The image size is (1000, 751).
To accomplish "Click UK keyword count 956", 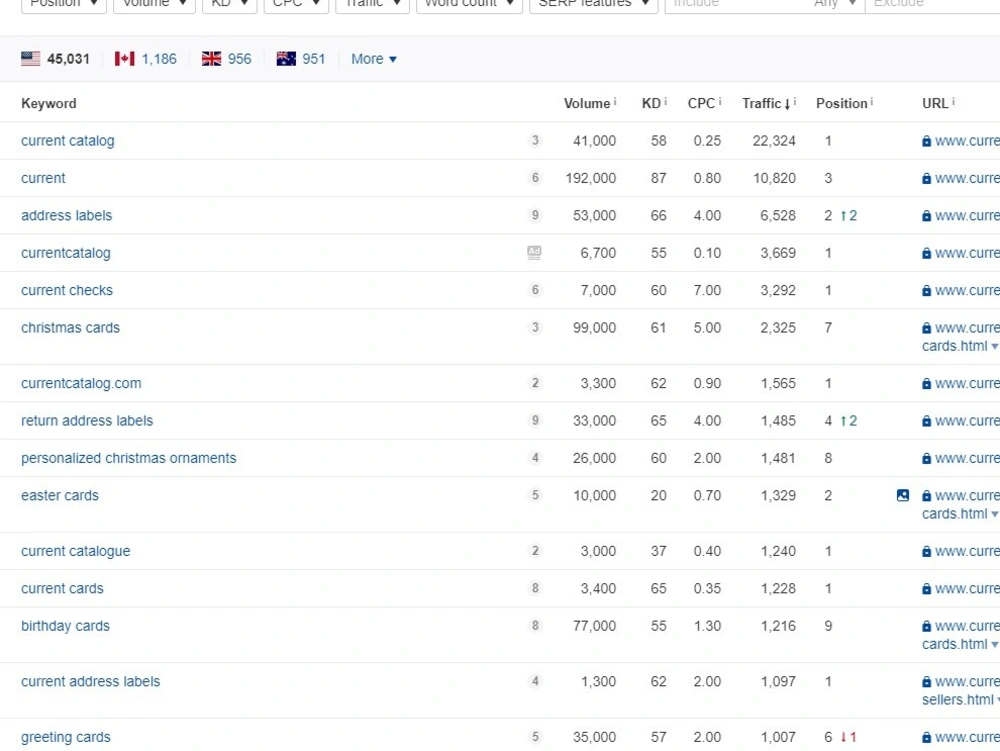I will (x=239, y=59).
